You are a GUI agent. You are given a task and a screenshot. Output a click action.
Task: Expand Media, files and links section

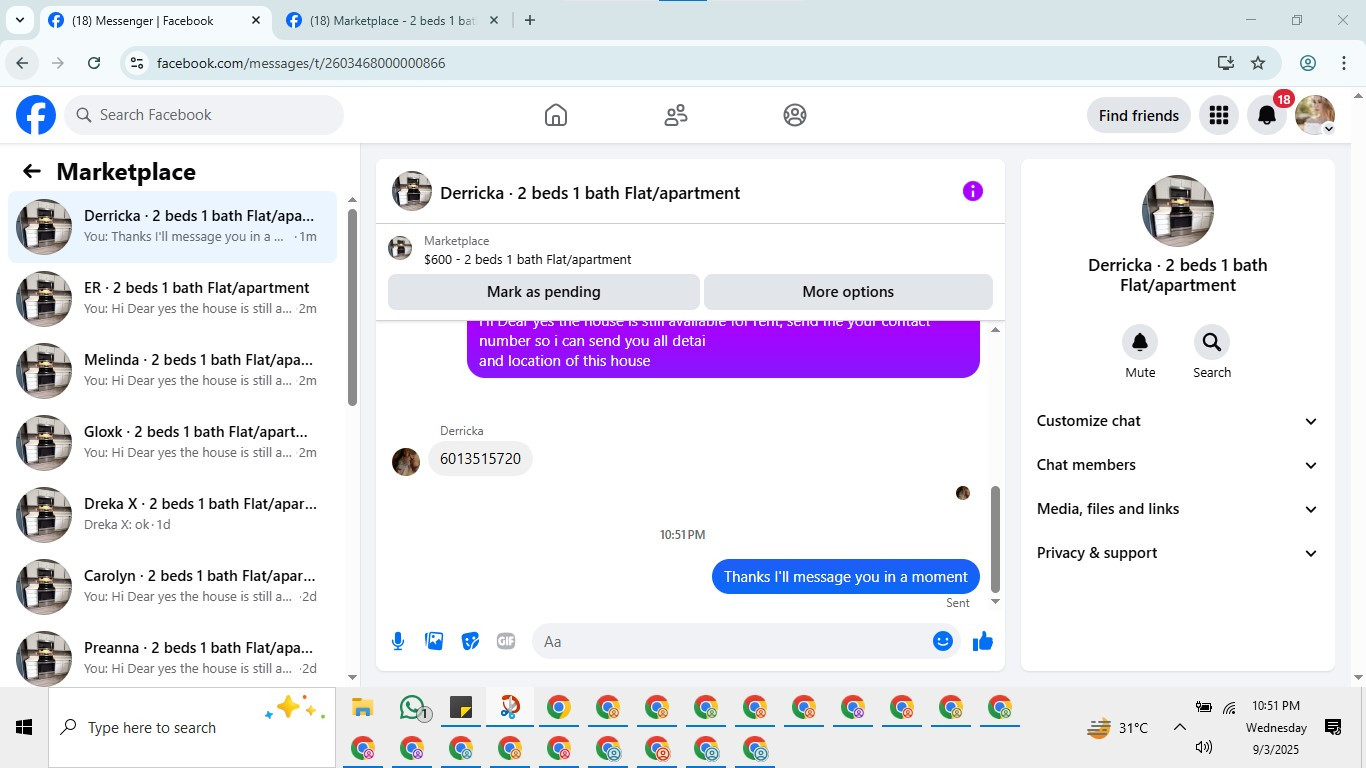(1178, 509)
